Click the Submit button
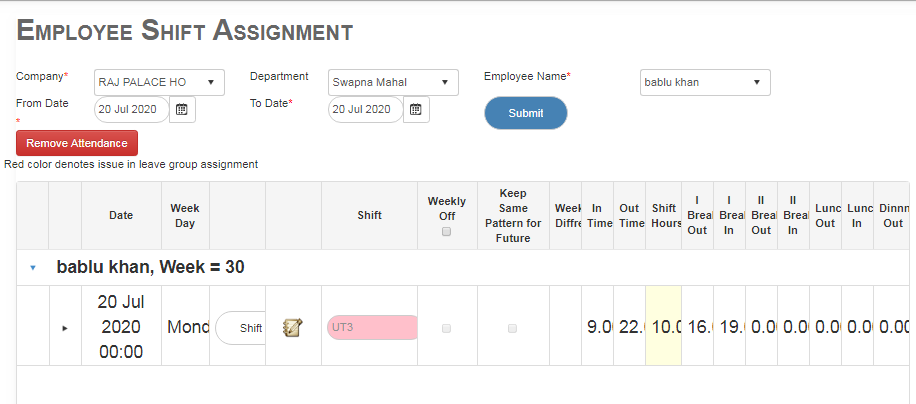The height and width of the screenshot is (404, 916). [526, 113]
